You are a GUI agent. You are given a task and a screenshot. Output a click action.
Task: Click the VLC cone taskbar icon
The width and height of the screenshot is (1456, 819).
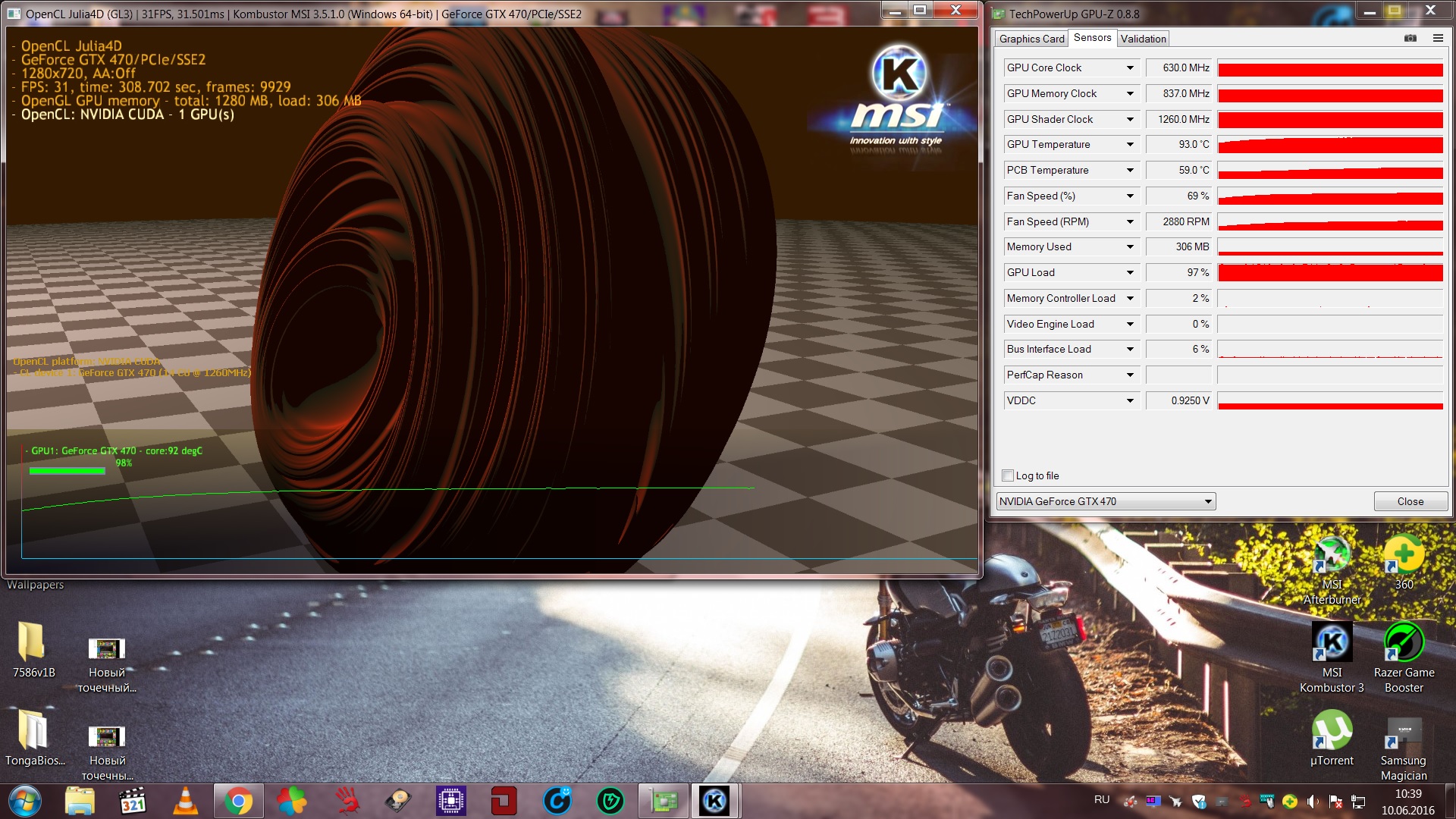tap(185, 801)
